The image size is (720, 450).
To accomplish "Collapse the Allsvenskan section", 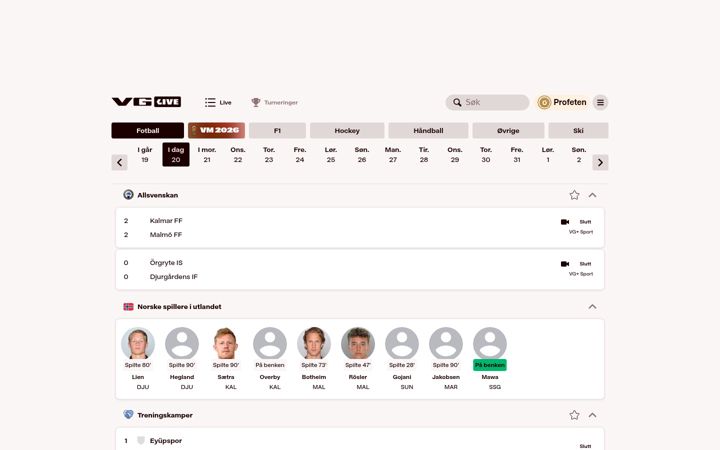I will 592,195.
